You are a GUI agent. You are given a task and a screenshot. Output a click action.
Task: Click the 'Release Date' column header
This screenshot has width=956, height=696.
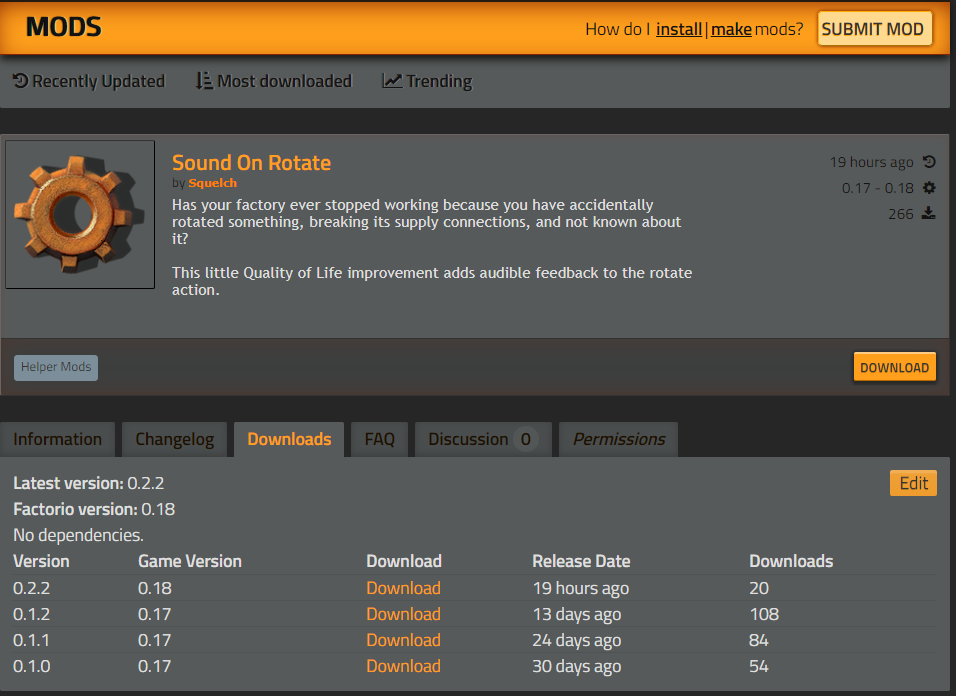pos(581,561)
